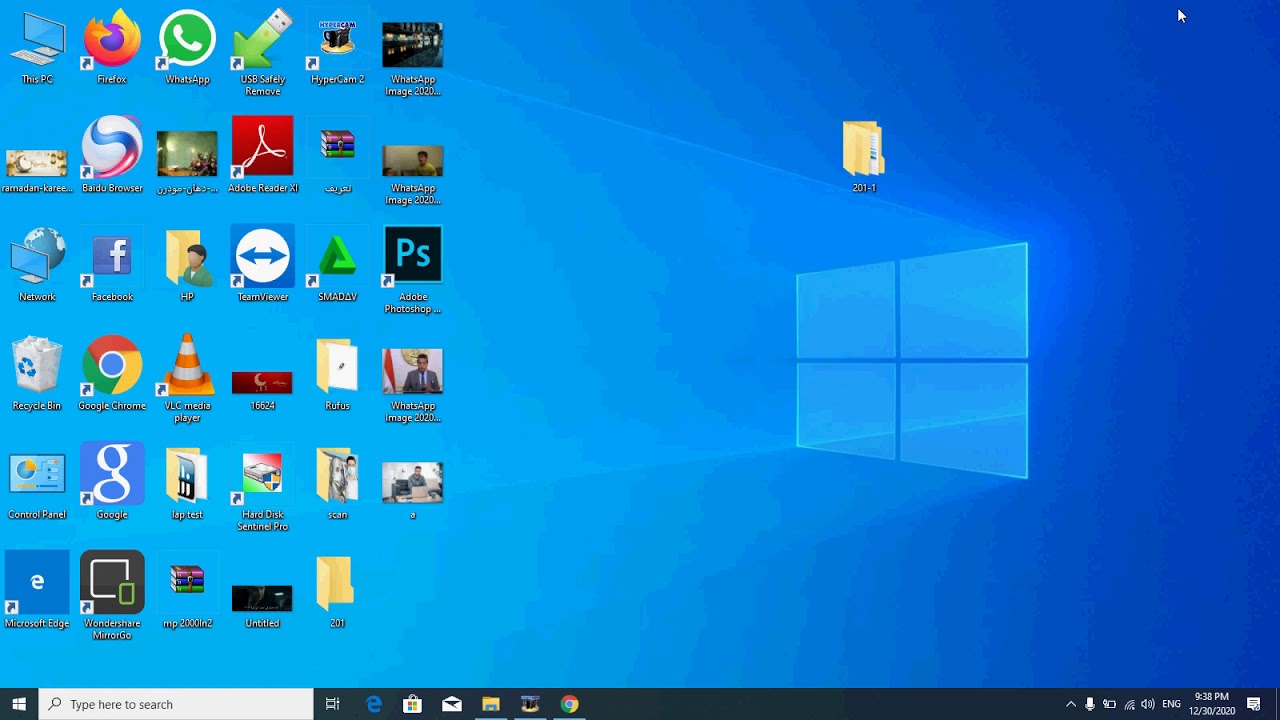This screenshot has width=1280, height=720.
Task: Launch Adobe Photoshop shortcut
Action: pos(412,270)
